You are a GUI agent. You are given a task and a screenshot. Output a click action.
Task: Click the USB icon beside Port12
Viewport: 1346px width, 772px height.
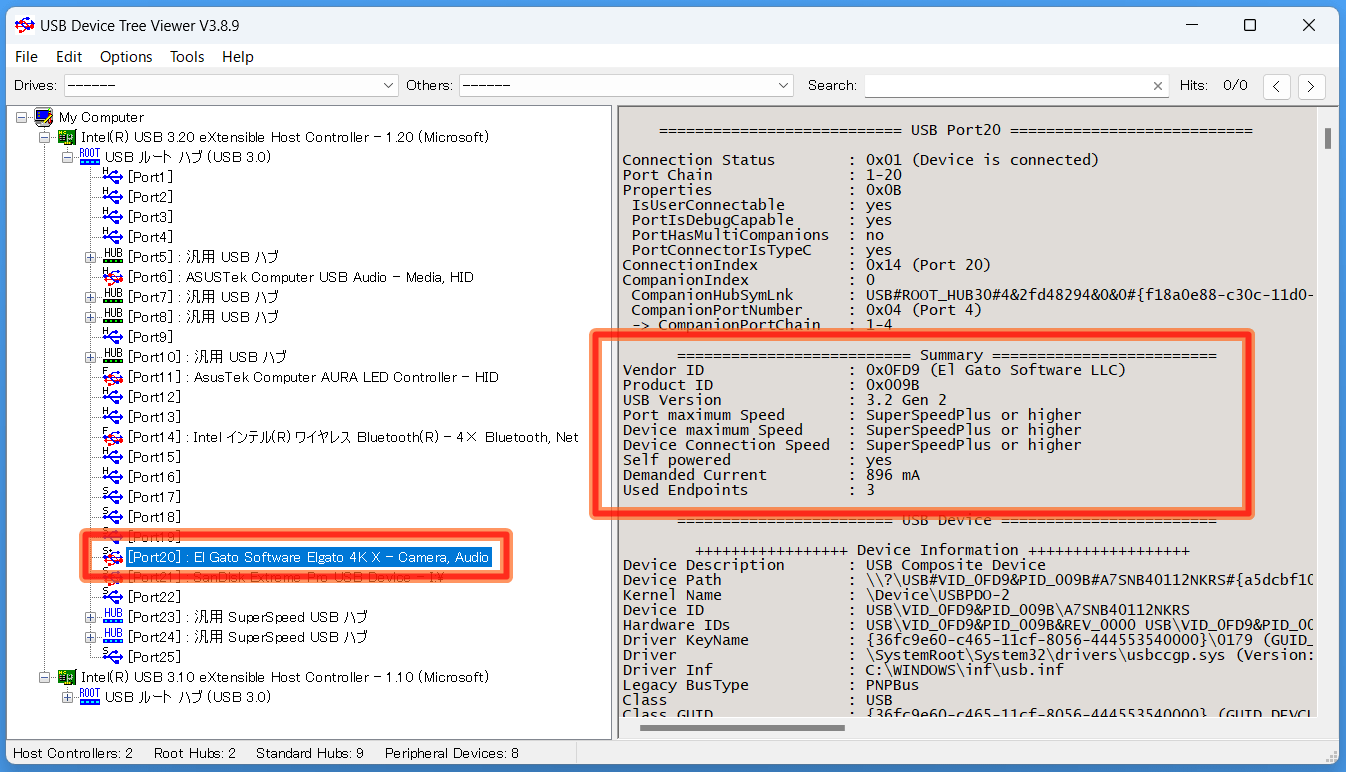113,397
